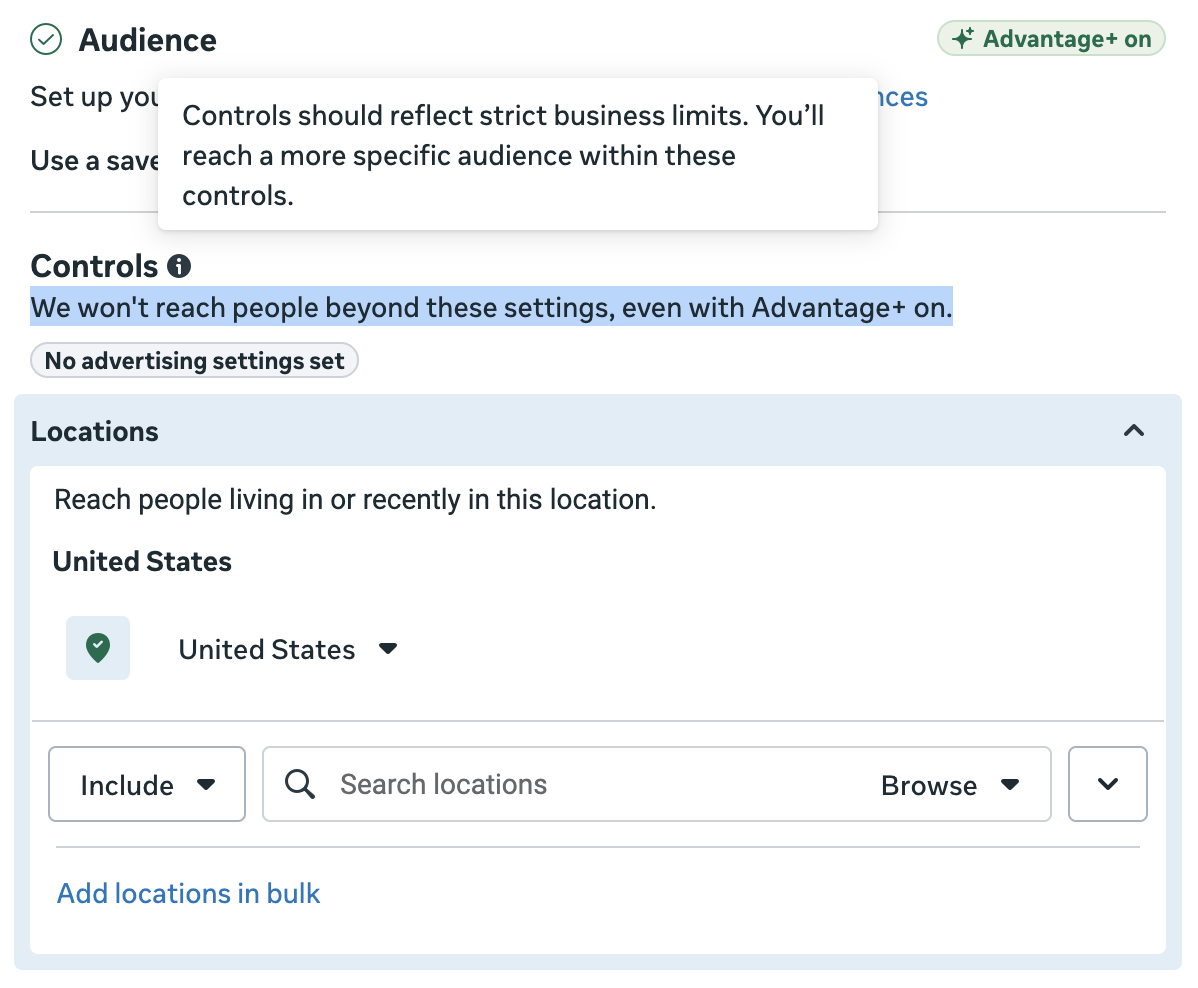Click the highlighted Advantage+ settings sentence

tap(491, 308)
